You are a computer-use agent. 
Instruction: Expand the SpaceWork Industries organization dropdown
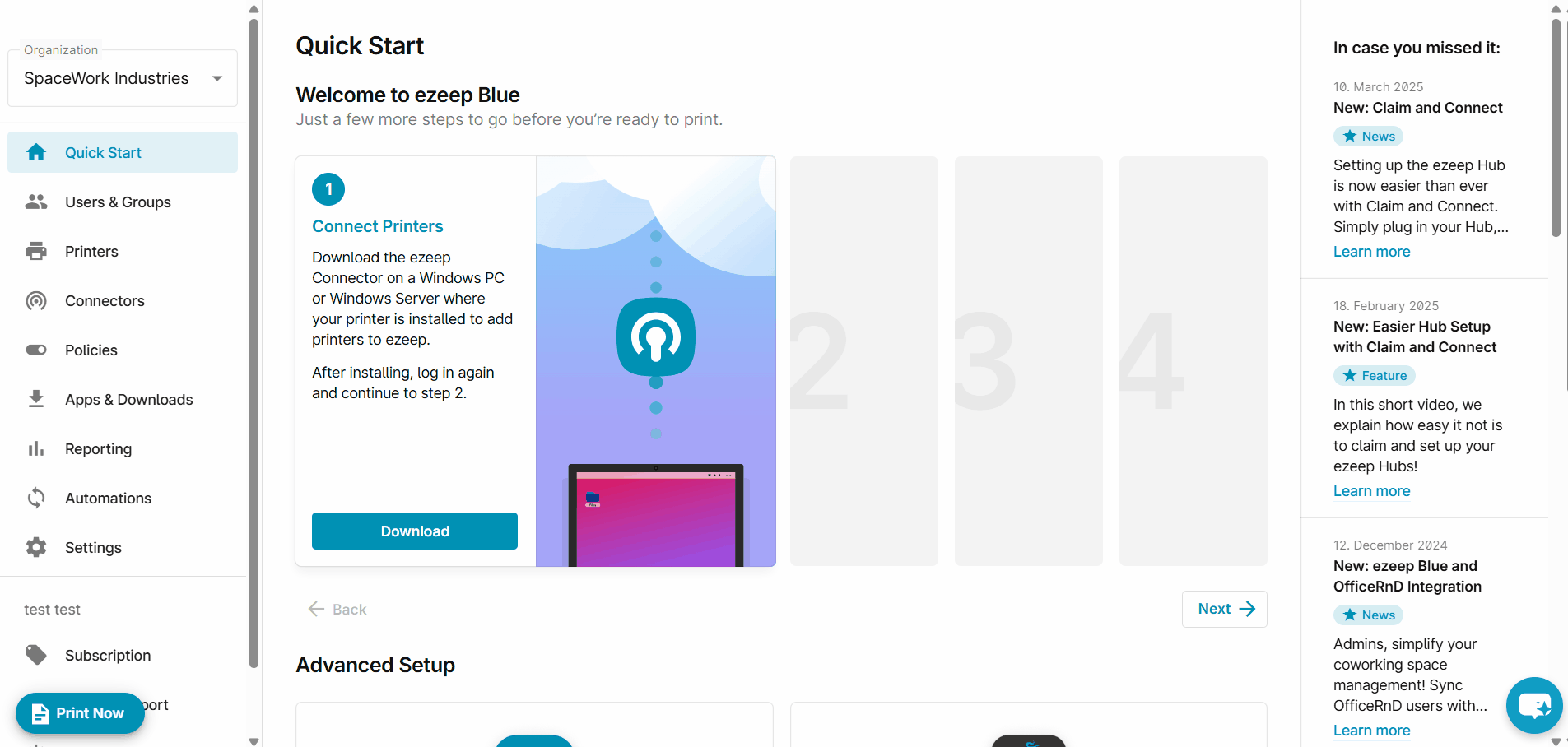(x=123, y=78)
